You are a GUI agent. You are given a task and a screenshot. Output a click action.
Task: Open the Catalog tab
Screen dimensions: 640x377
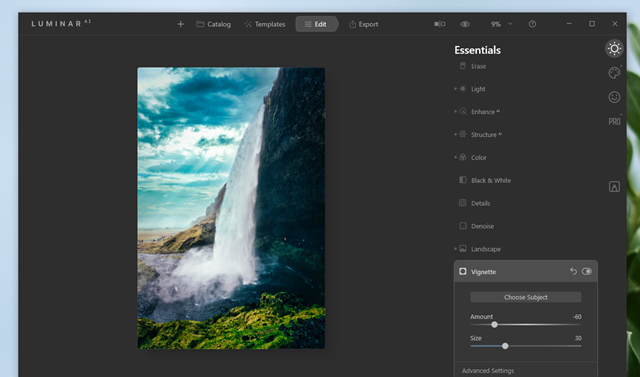pyautogui.click(x=213, y=24)
